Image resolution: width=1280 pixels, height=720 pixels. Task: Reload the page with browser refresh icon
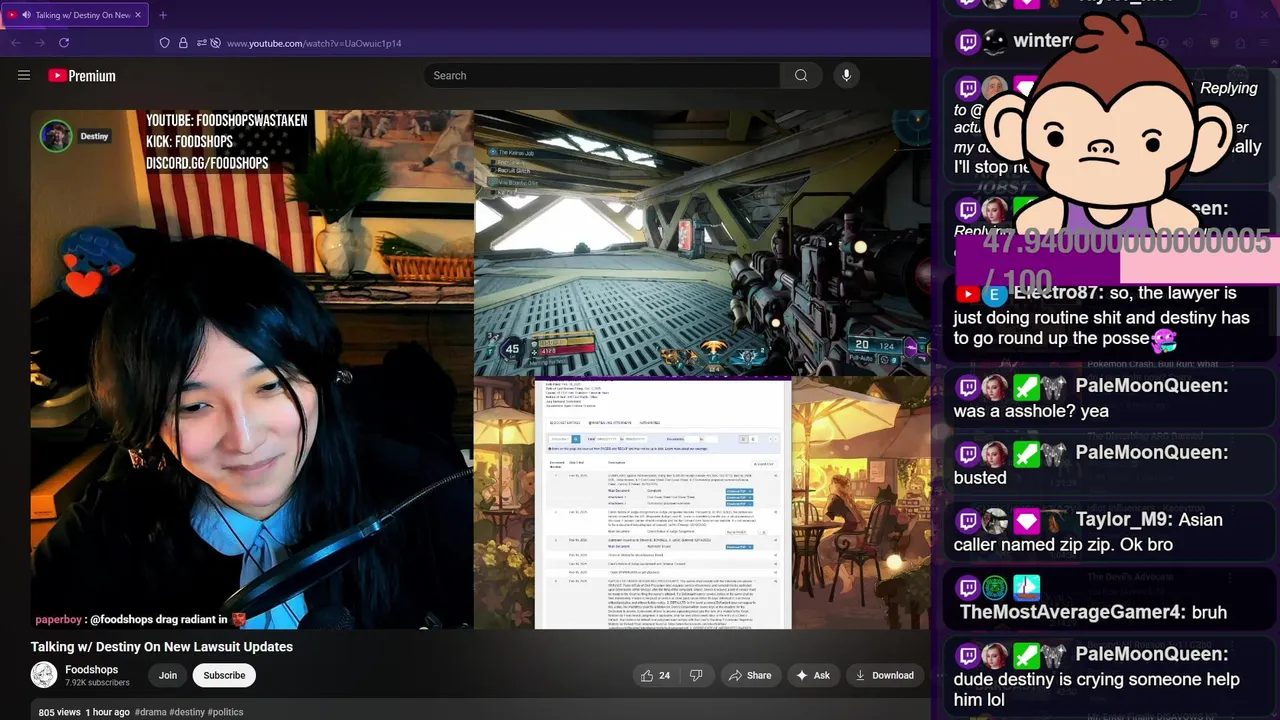[64, 43]
